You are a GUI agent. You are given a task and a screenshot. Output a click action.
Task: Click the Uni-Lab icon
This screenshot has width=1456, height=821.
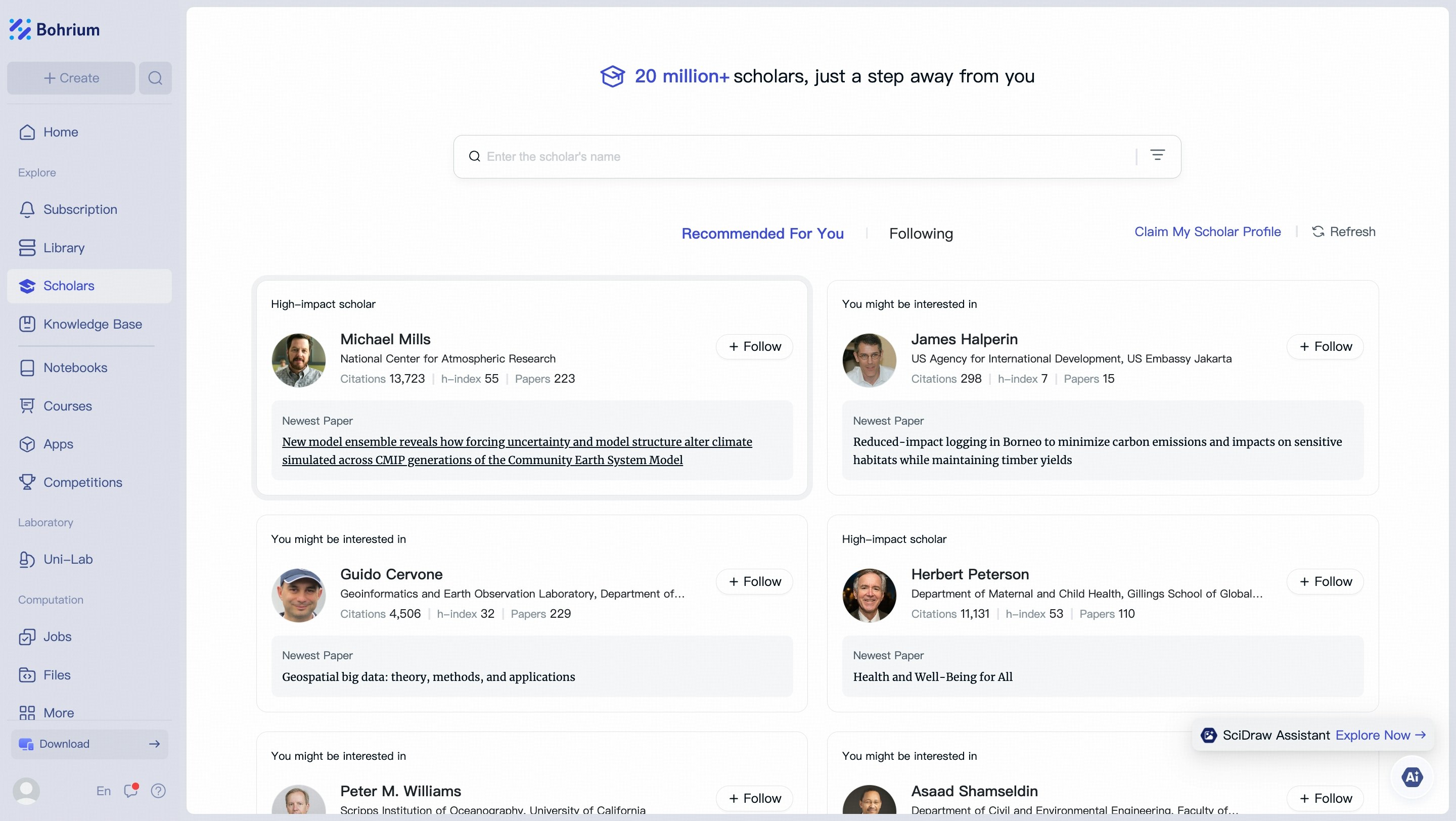click(27, 559)
